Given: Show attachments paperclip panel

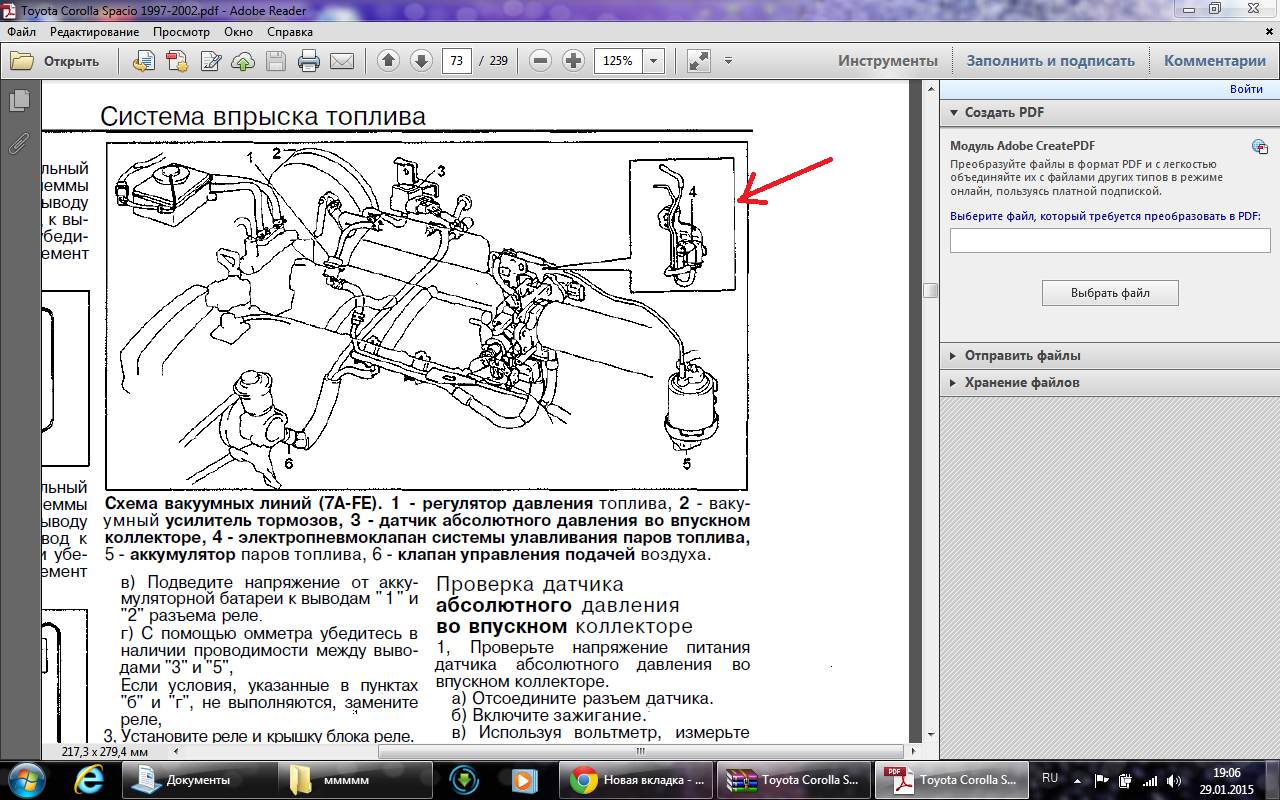Looking at the screenshot, I should [19, 143].
